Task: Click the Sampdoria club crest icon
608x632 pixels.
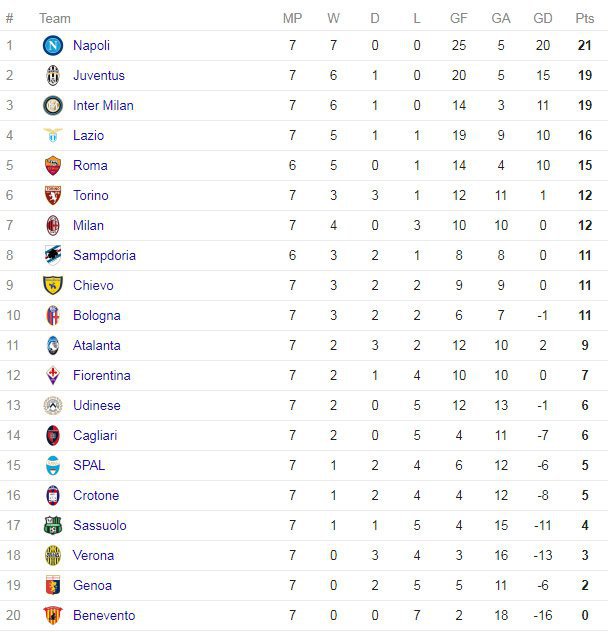Action: pos(53,255)
